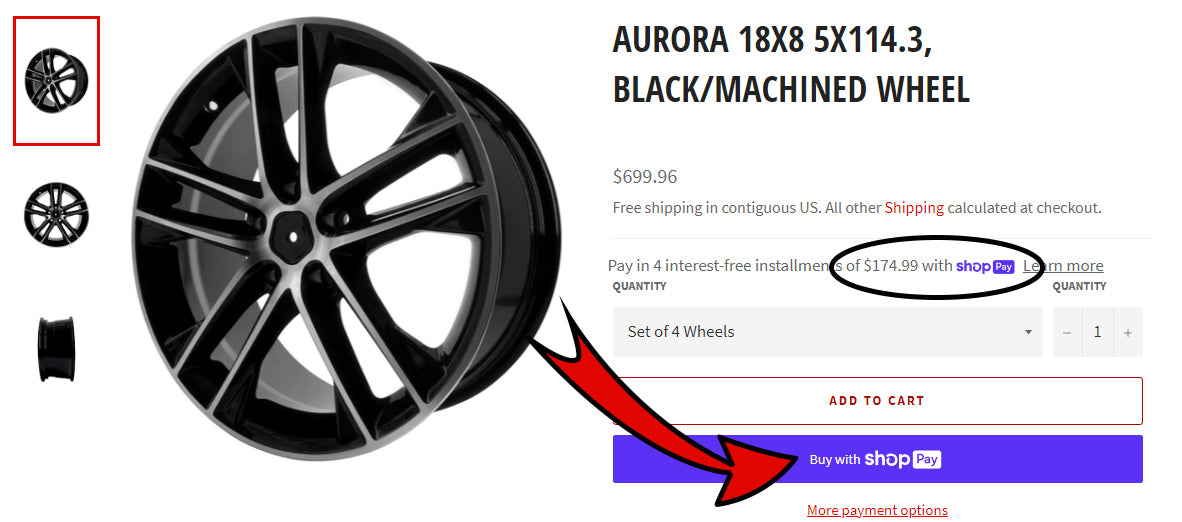Click the $174.99 installment amount text
The height and width of the screenshot is (522, 1182).
tap(891, 266)
